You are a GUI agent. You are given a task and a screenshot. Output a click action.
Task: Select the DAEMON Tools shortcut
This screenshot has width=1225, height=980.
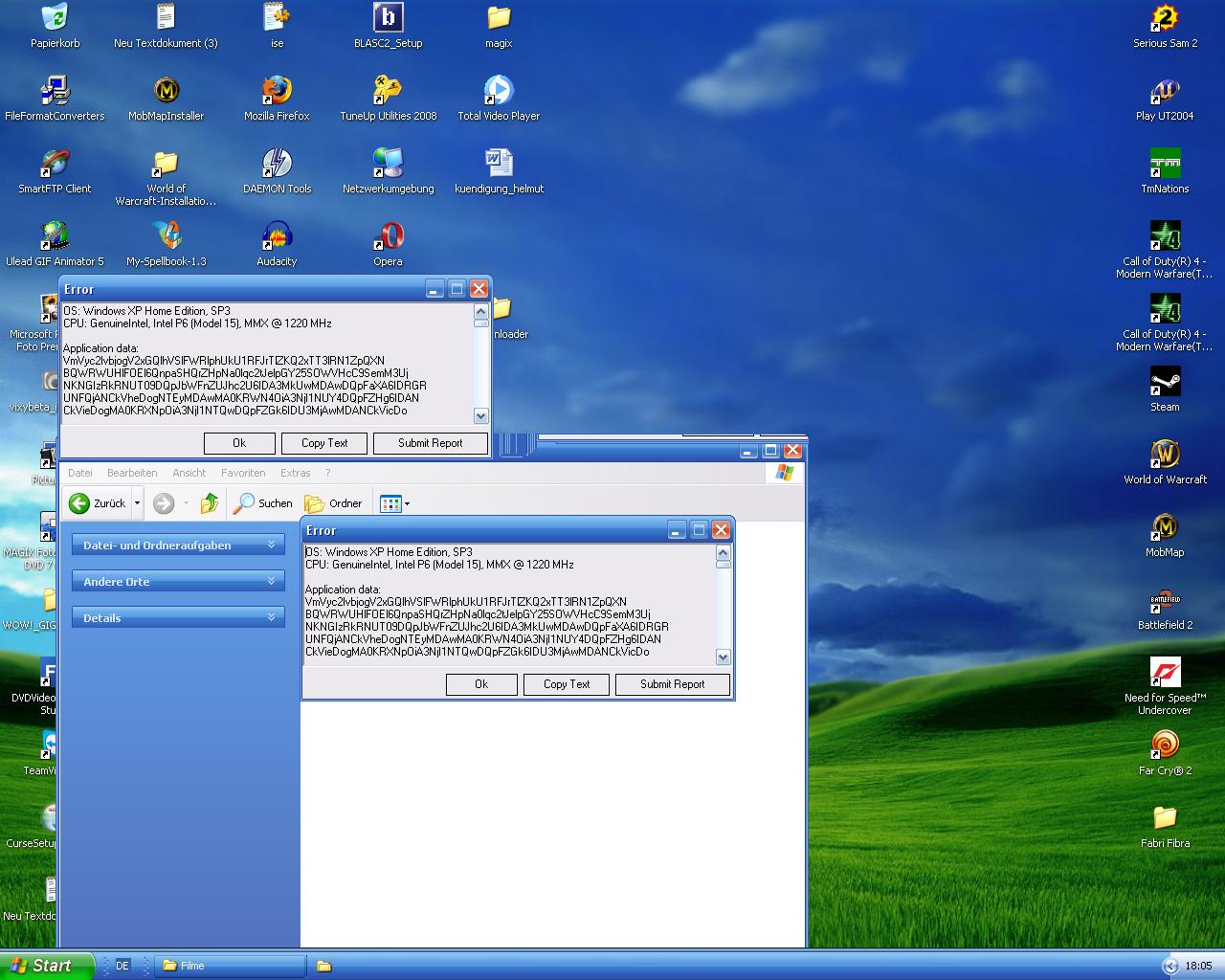click(277, 171)
